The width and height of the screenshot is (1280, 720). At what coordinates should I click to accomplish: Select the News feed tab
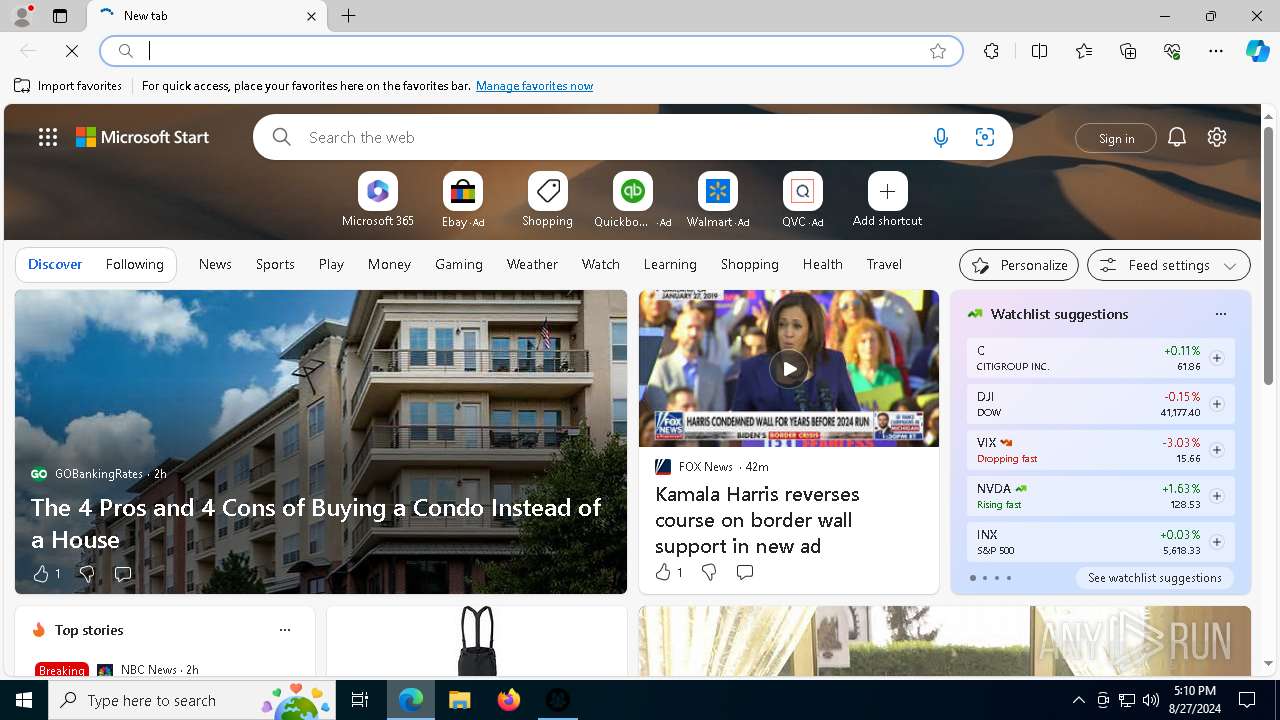tap(215, 264)
